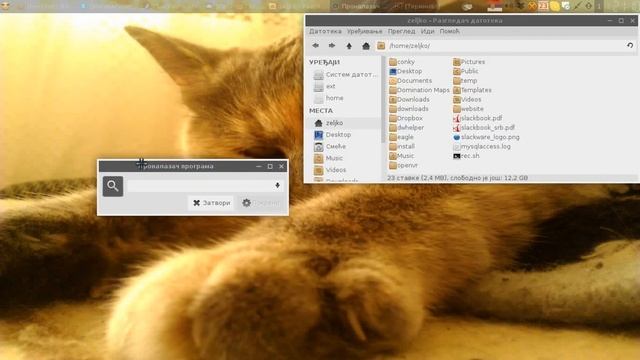
Task: Open the conky folder
Action: [402, 62]
